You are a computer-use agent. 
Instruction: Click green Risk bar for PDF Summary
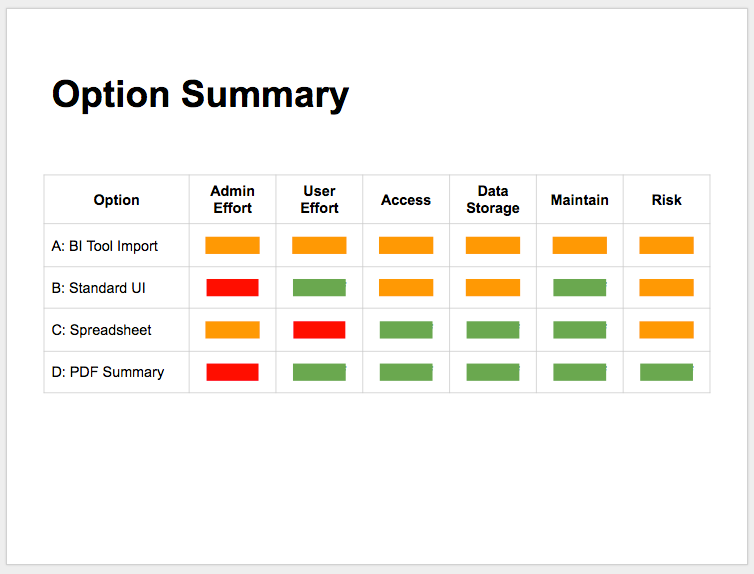[667, 372]
